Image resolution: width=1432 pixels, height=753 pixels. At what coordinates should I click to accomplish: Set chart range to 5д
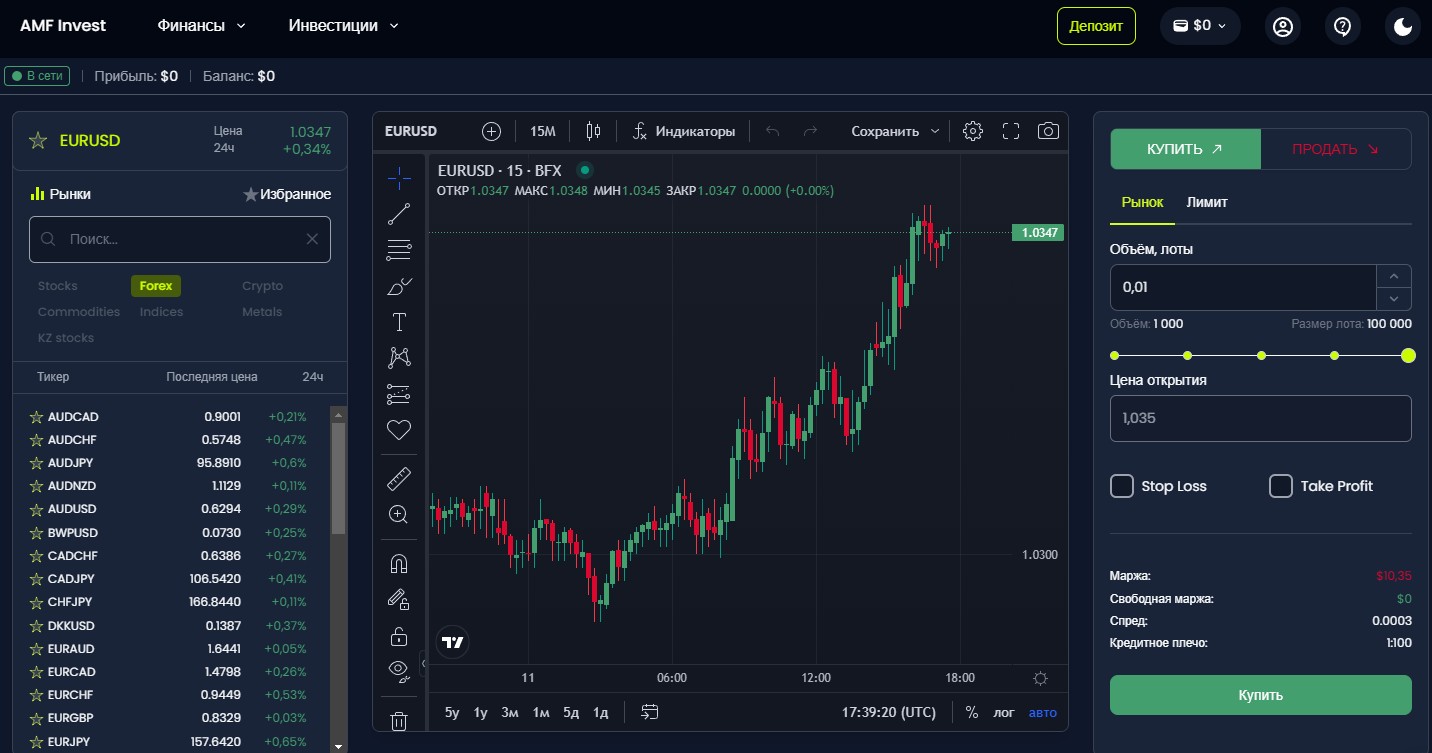571,713
